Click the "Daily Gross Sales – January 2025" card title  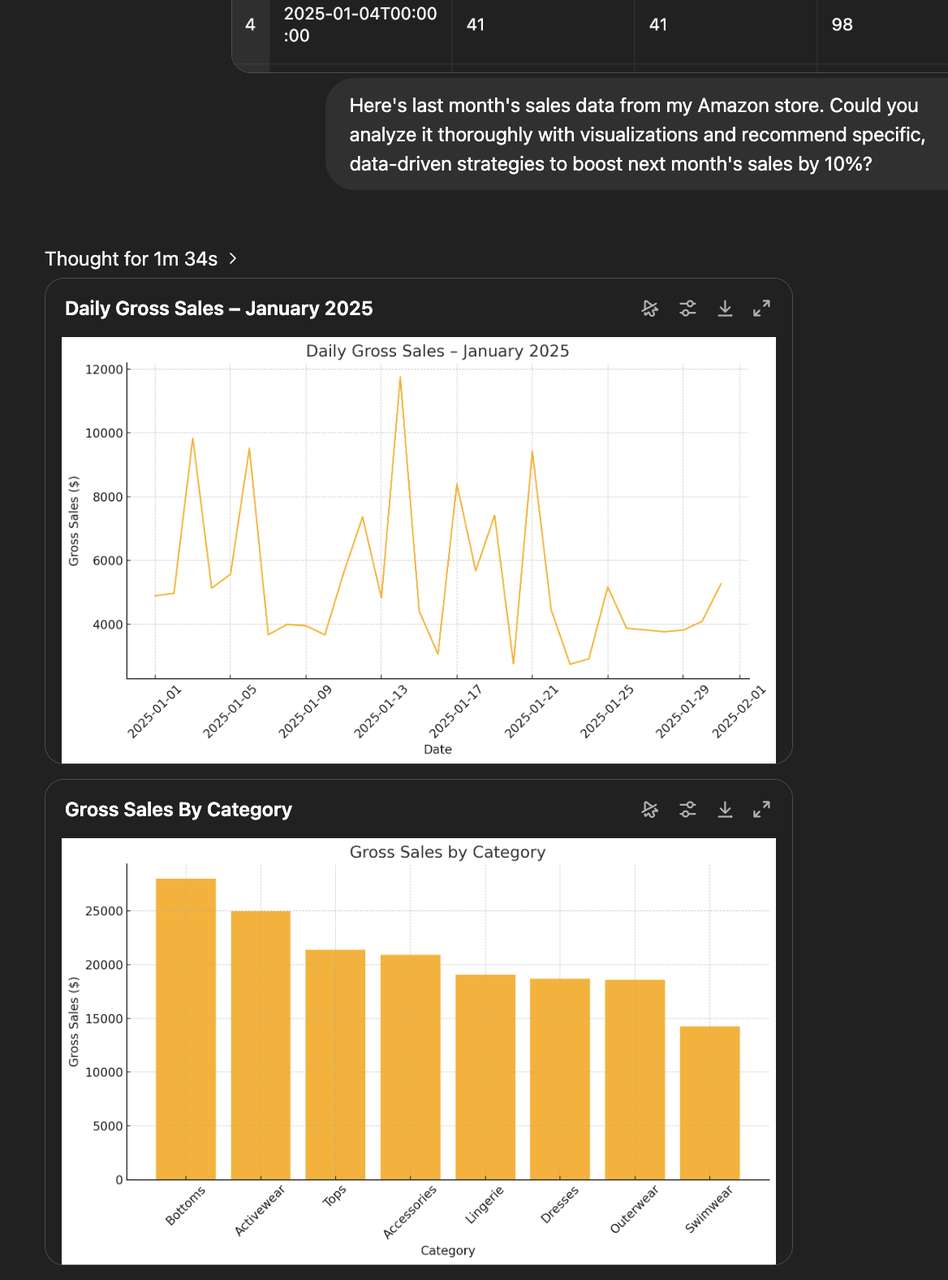pyautogui.click(x=219, y=309)
